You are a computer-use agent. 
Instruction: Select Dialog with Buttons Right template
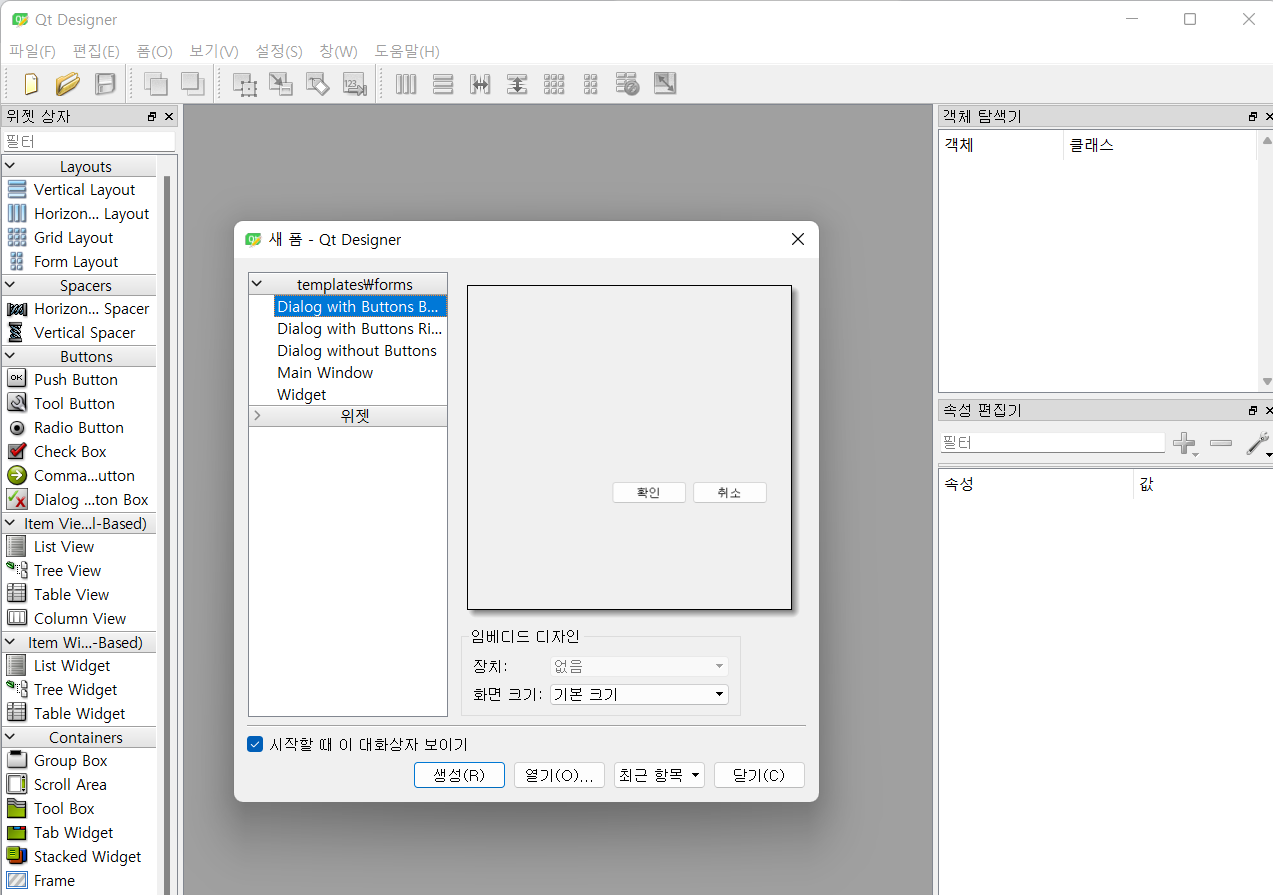click(359, 328)
